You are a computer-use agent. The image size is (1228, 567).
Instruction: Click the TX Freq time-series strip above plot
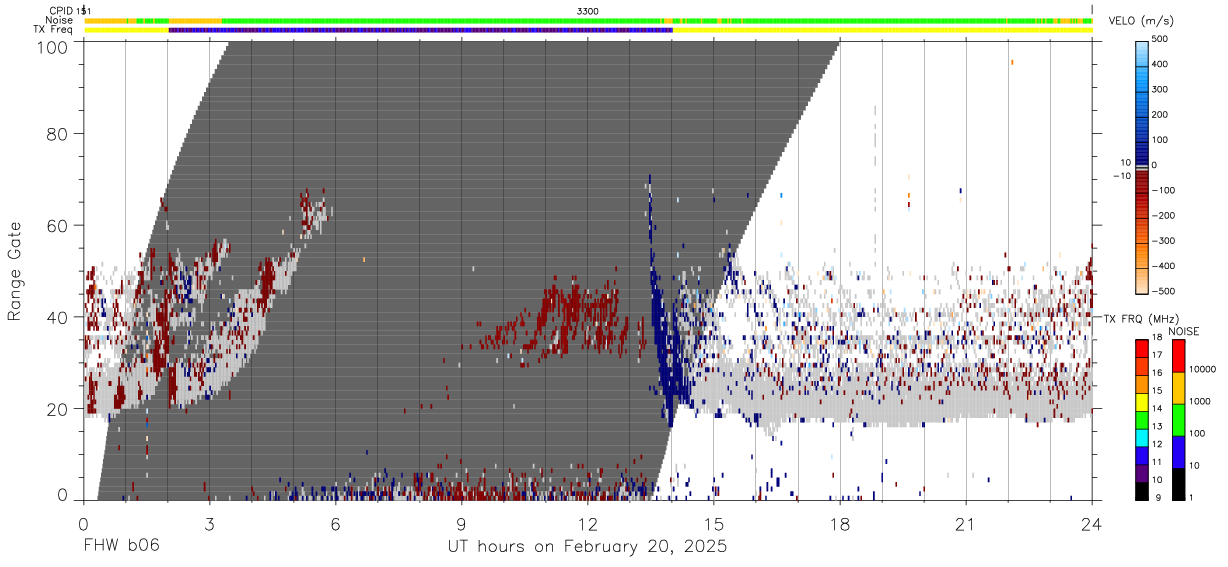pyautogui.click(x=588, y=30)
